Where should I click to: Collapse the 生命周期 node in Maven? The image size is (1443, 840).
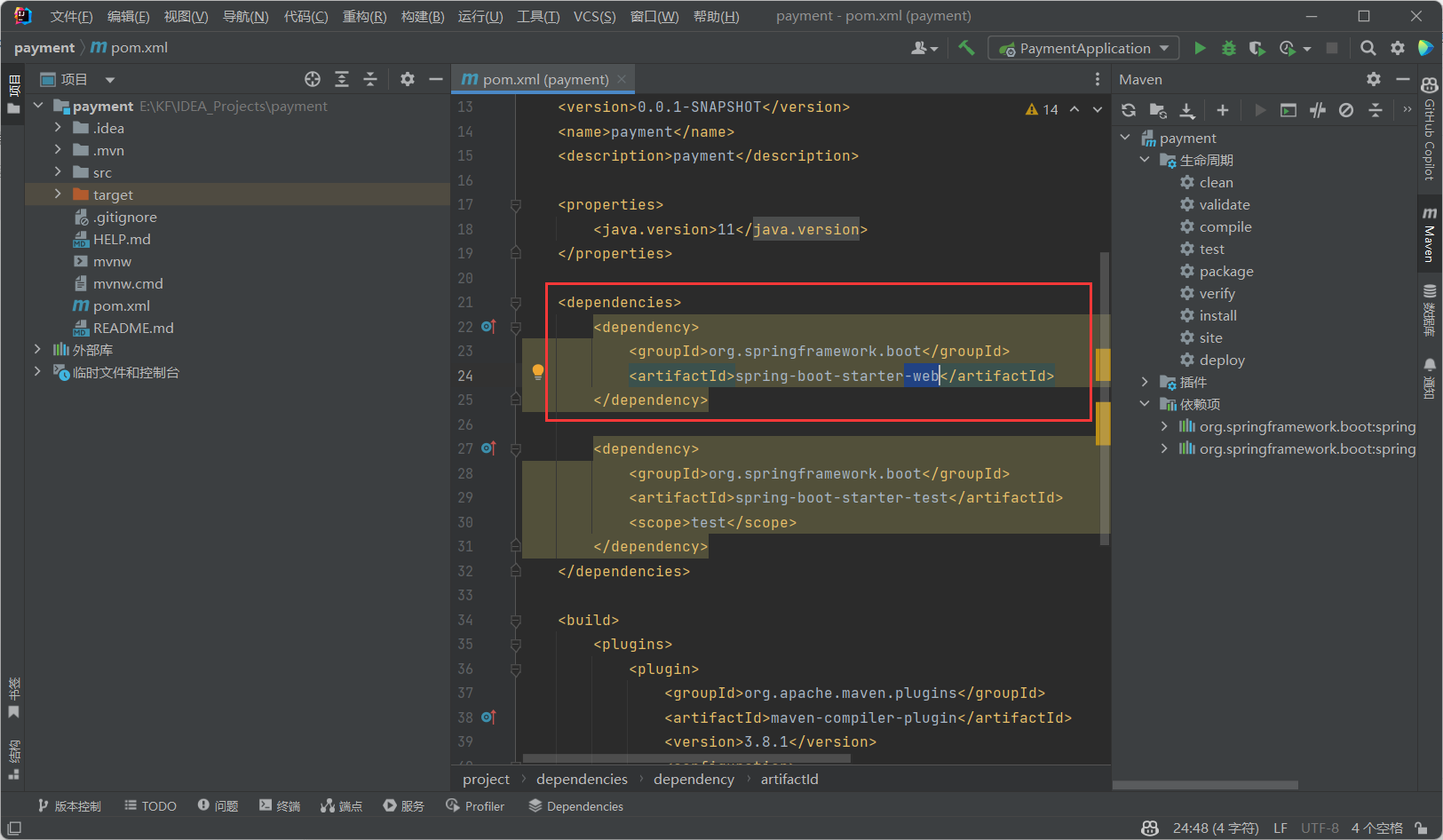coord(1145,160)
